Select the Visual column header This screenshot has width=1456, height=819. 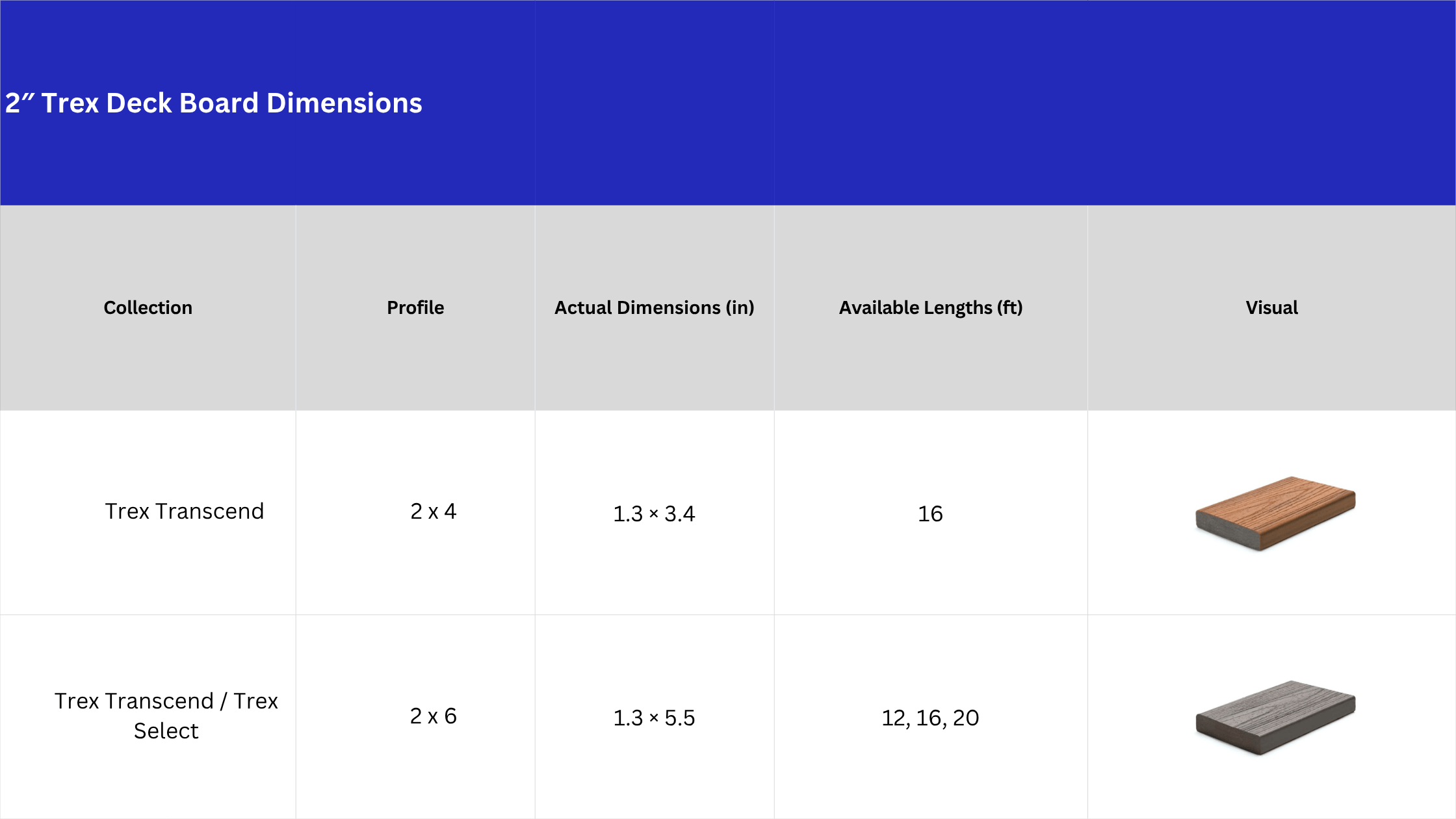tap(1271, 307)
